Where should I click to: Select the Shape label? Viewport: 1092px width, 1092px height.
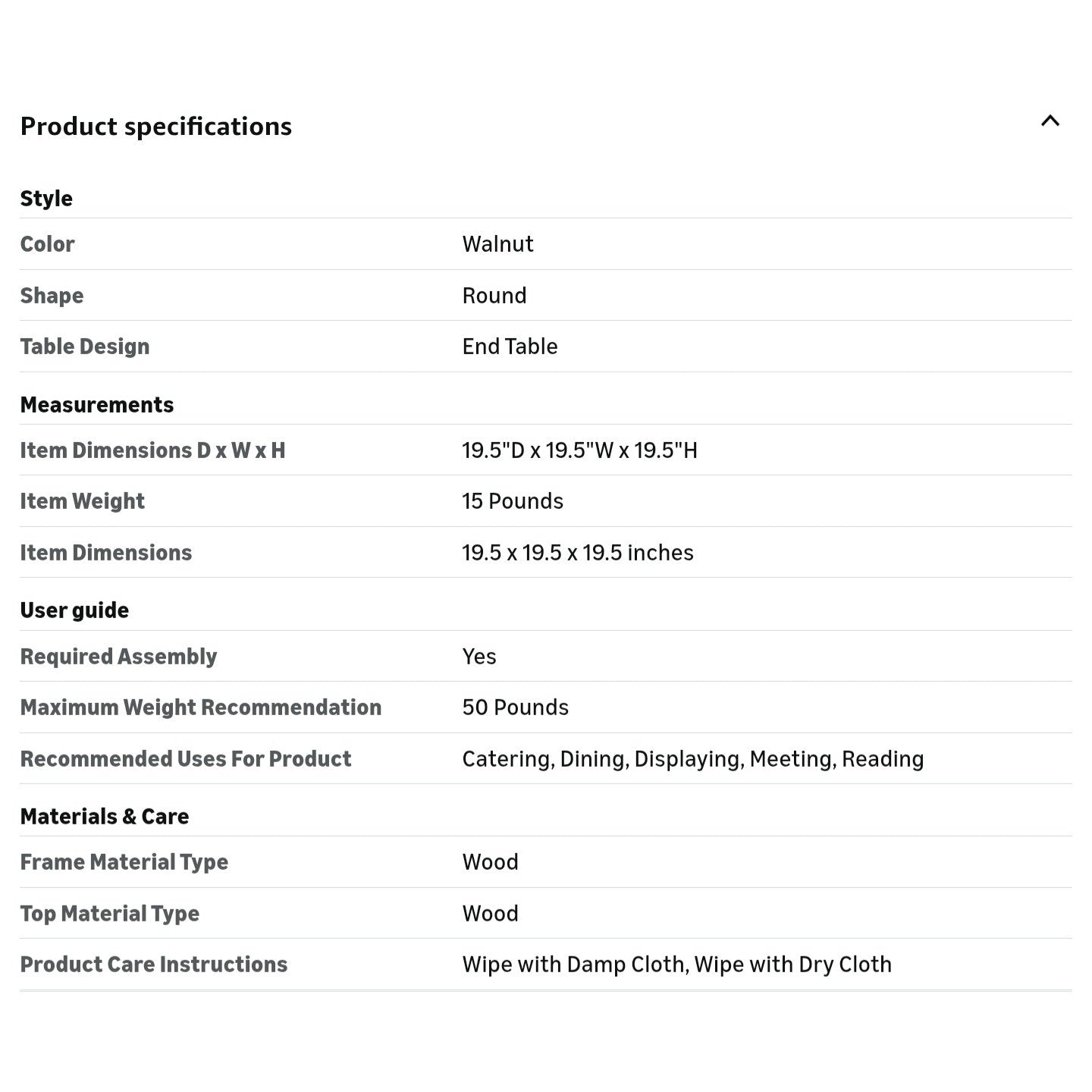click(x=52, y=296)
